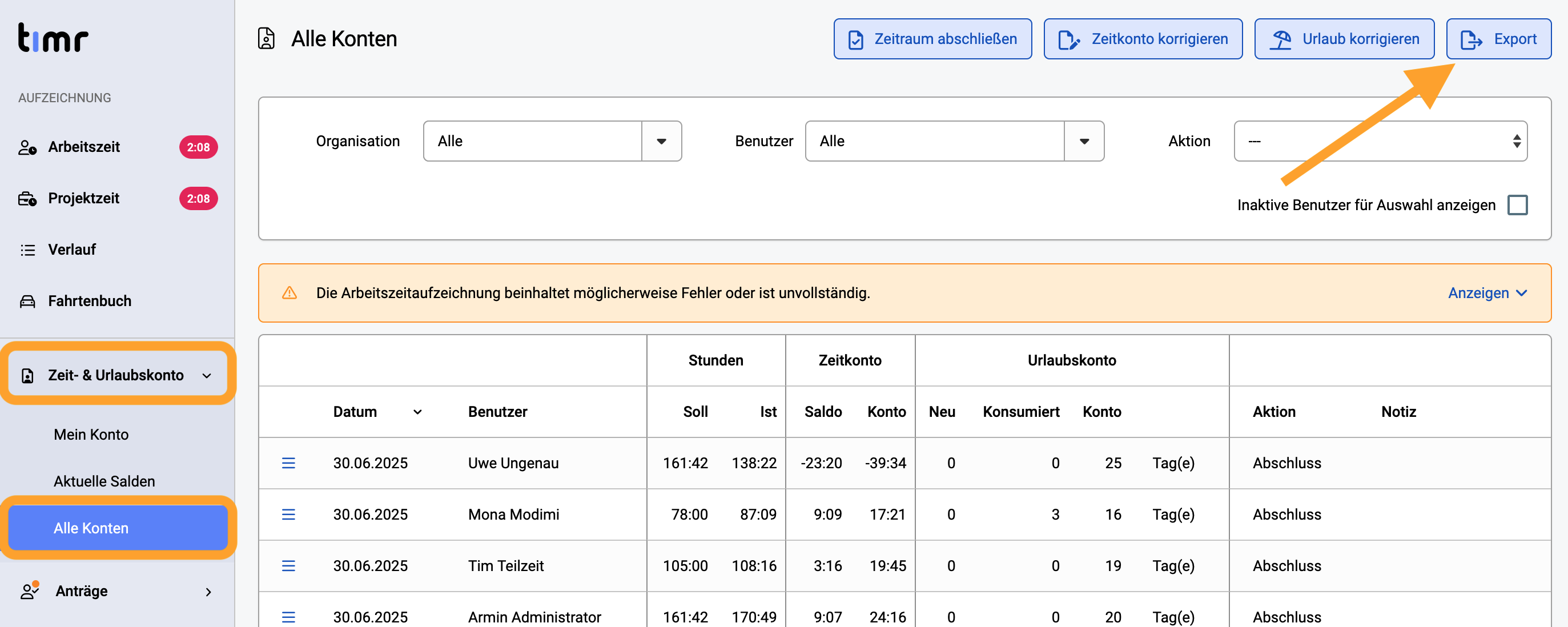Click the 17:21 Zeitkonto value
This screenshot has height=627, width=1568.
click(x=887, y=515)
